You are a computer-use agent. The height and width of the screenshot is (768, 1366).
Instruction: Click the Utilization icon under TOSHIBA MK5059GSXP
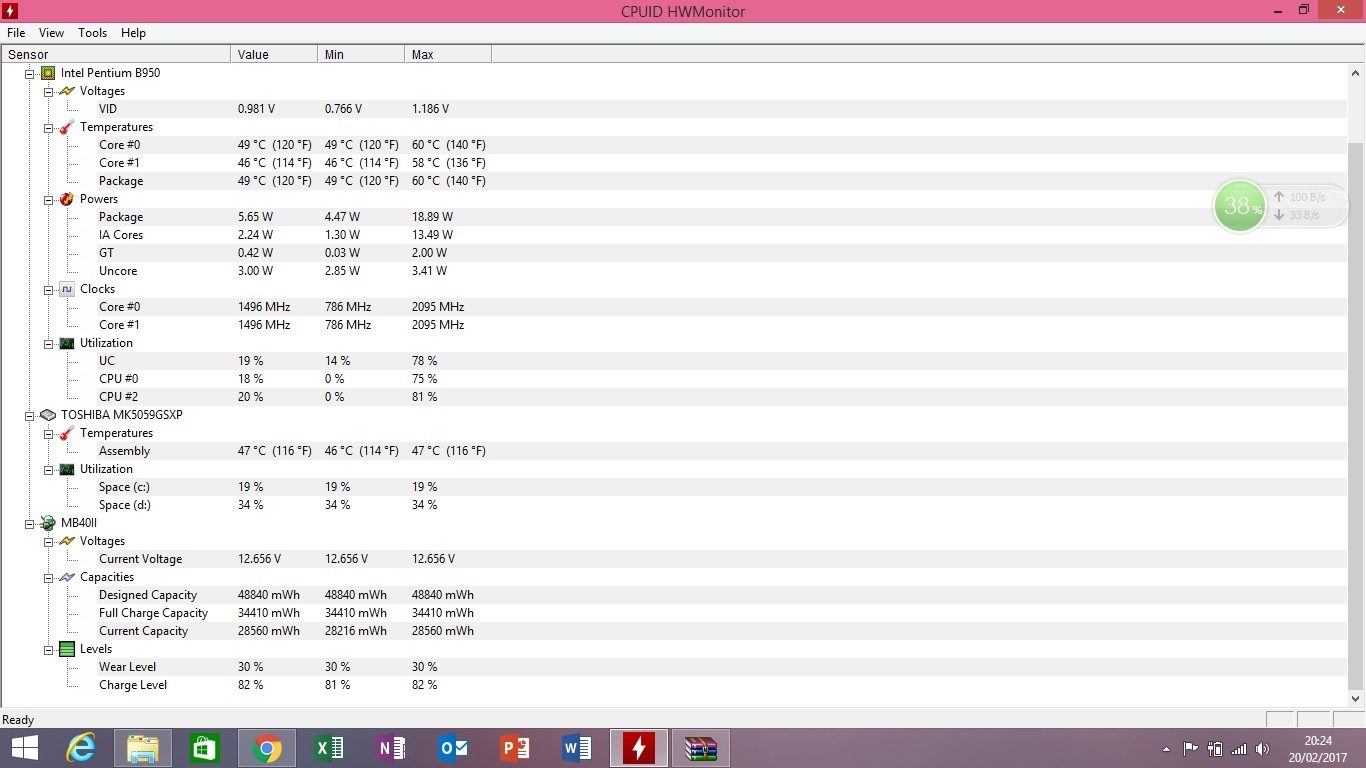click(x=67, y=469)
